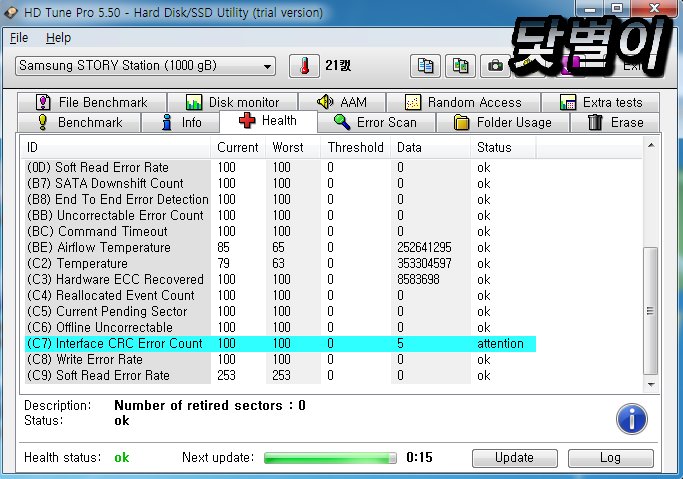
Task: Click the ID column header
Action: (117, 148)
